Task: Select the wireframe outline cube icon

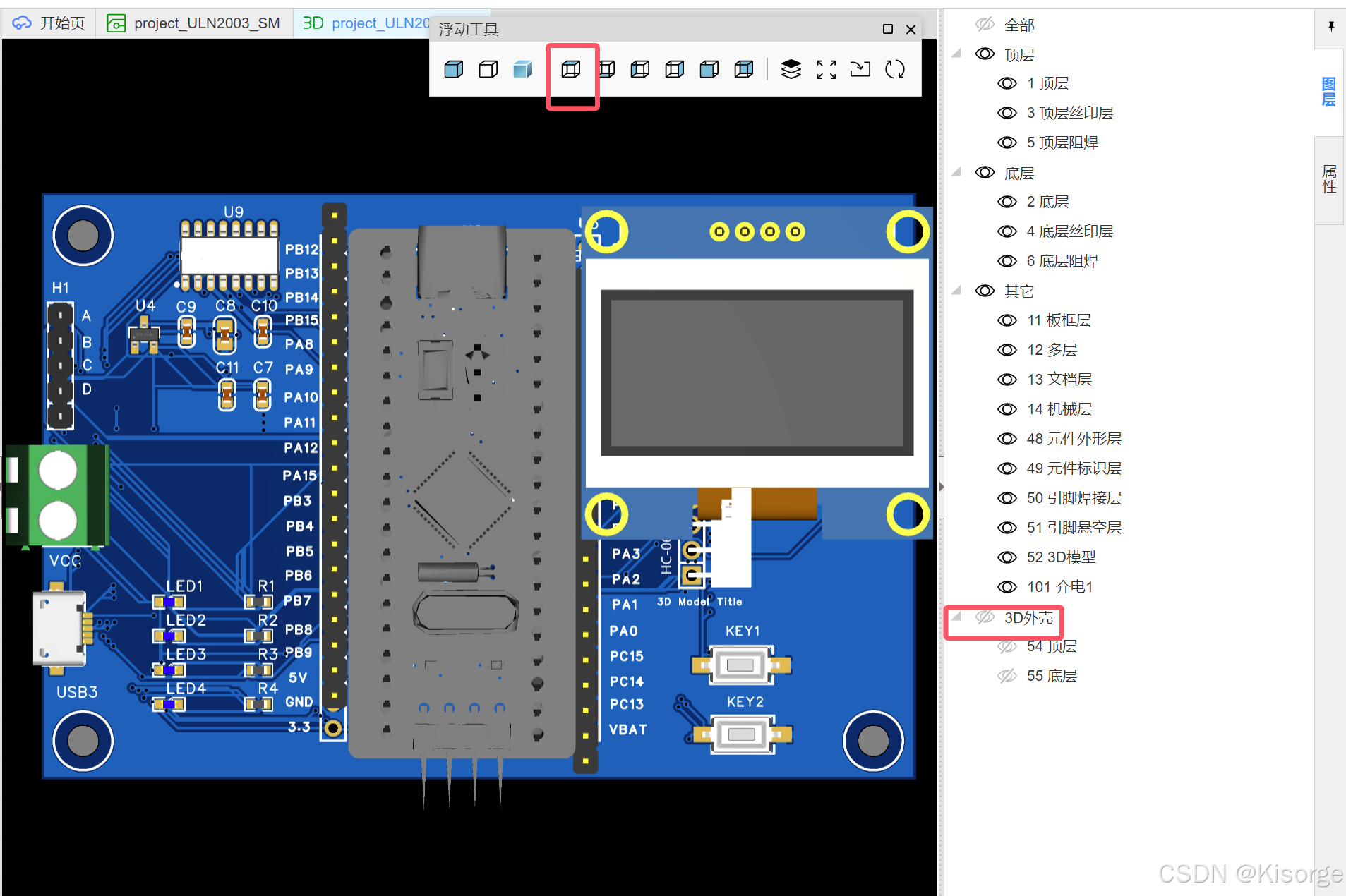Action: tap(488, 69)
